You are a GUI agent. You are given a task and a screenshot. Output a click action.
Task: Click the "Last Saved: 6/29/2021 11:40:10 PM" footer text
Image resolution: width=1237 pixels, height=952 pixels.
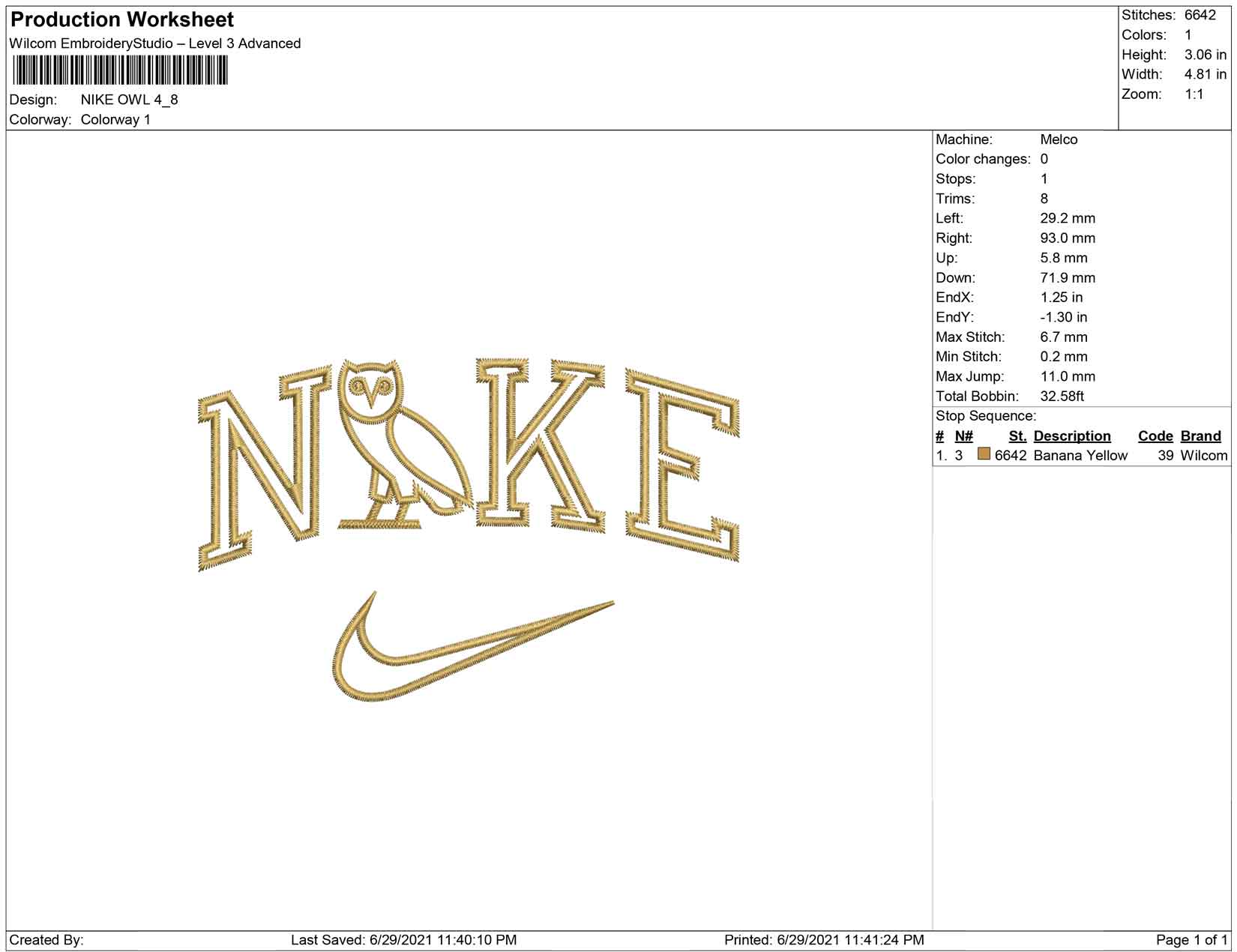pyautogui.click(x=403, y=940)
